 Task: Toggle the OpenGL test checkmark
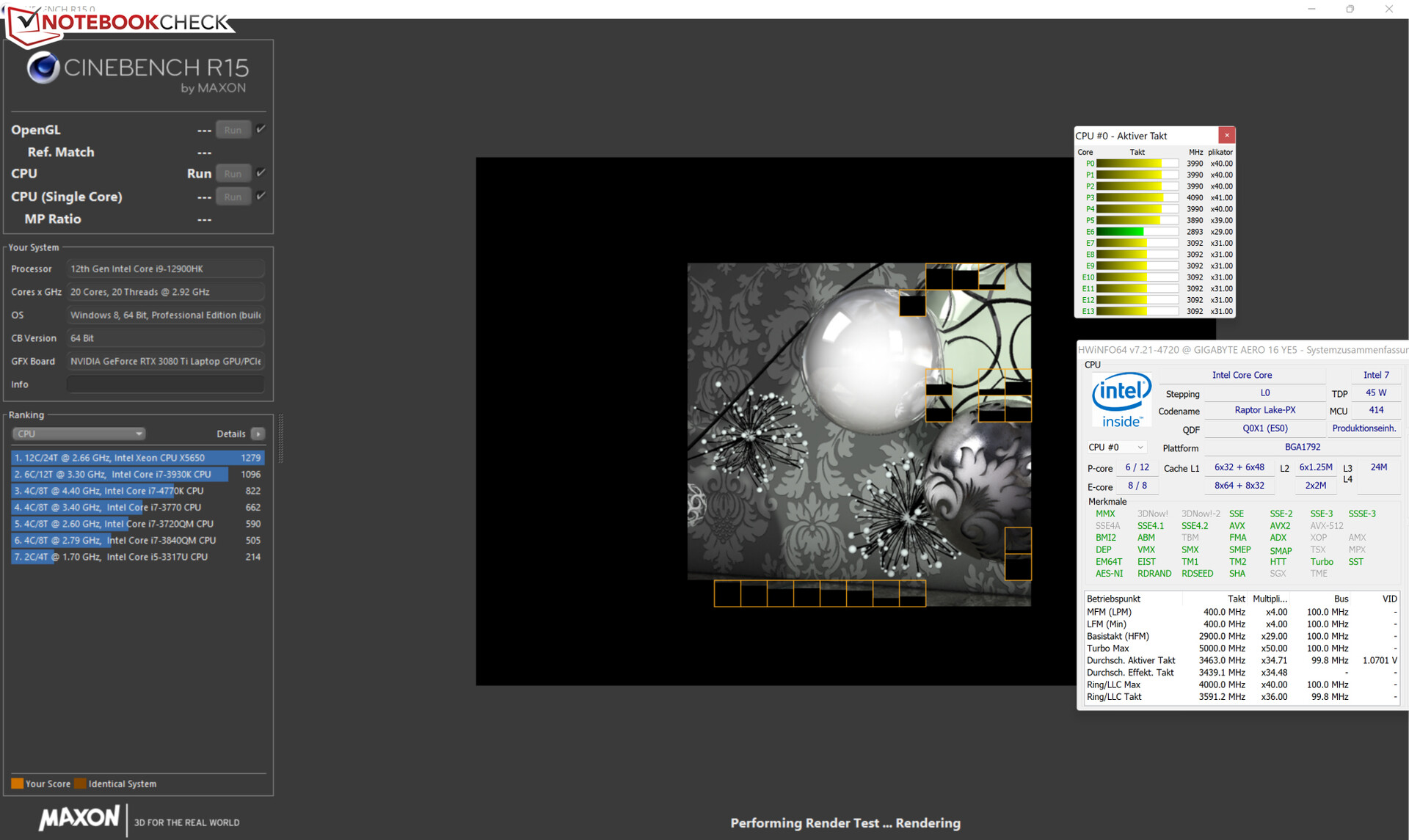[x=261, y=129]
